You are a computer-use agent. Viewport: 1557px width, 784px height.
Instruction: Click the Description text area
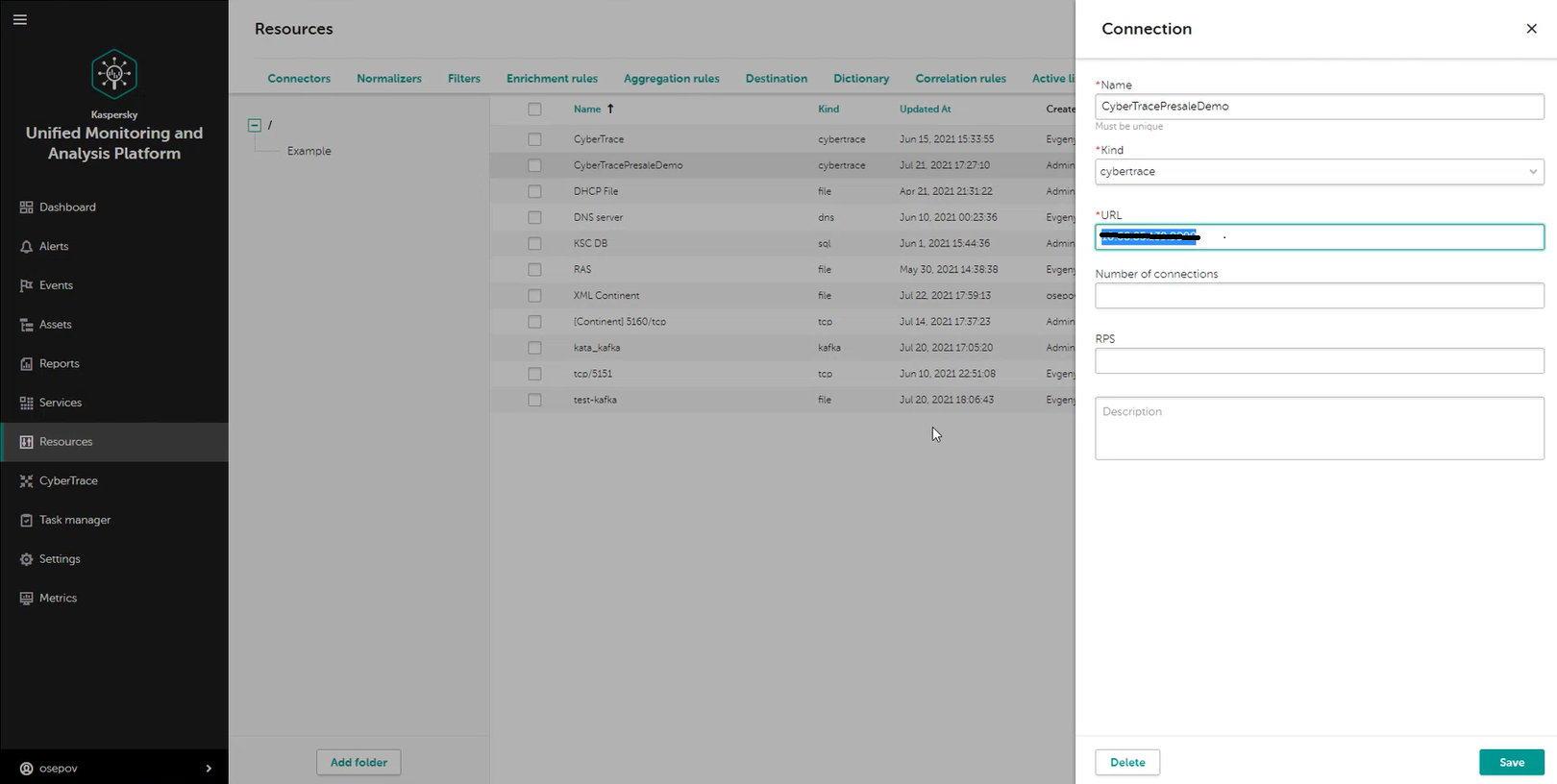click(1320, 429)
